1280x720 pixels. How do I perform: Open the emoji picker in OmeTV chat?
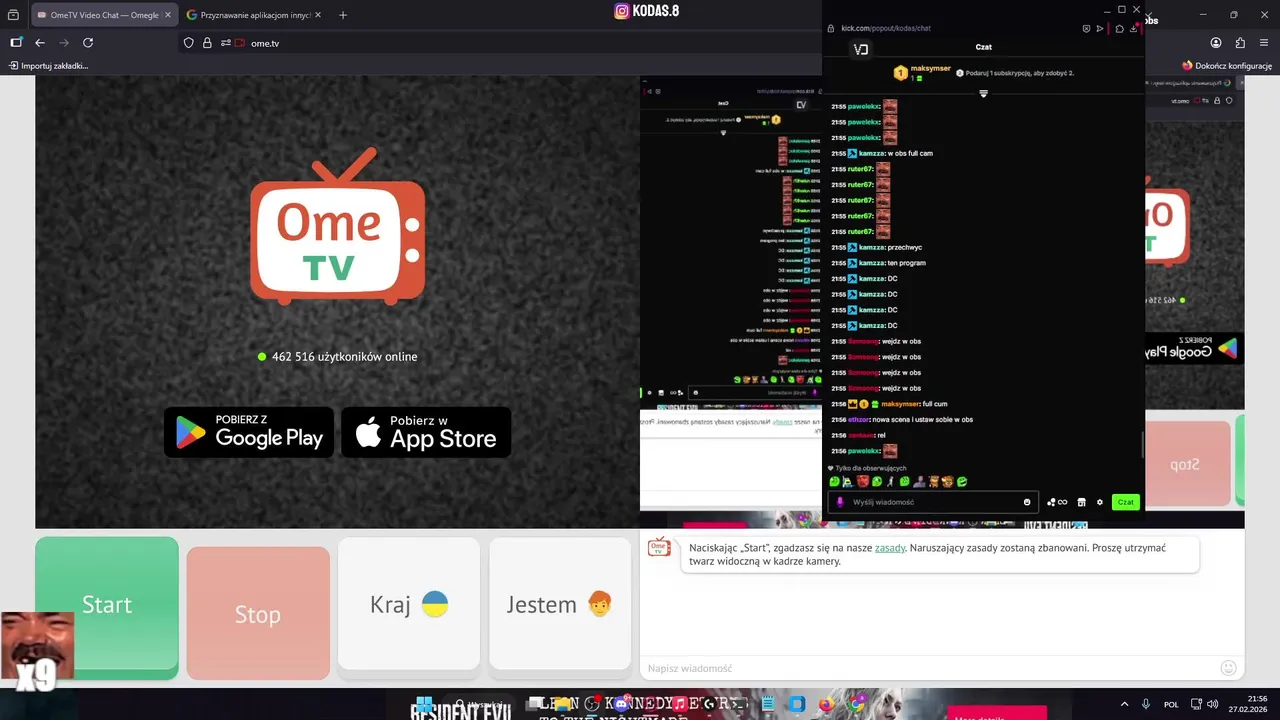tap(1228, 668)
